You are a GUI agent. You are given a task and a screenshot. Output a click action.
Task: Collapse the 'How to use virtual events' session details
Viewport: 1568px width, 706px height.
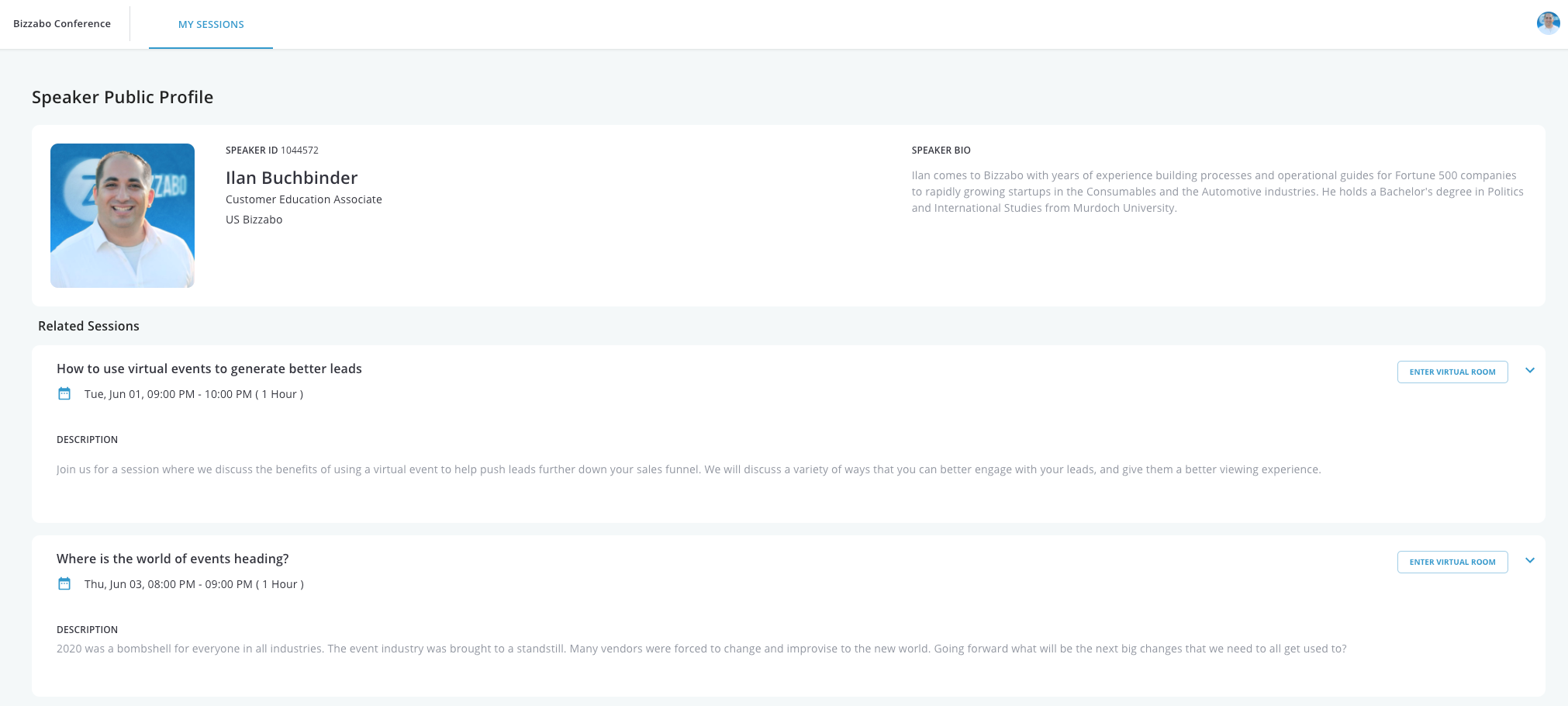pyautogui.click(x=1530, y=371)
